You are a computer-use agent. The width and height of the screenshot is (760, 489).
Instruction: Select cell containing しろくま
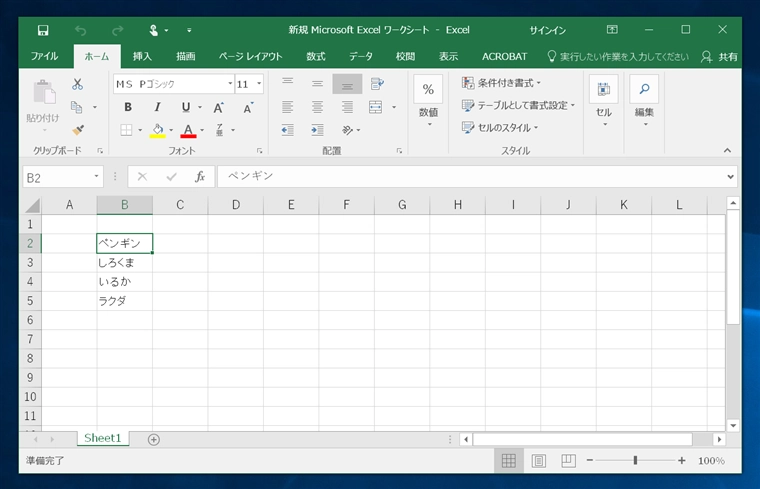pyautogui.click(x=125, y=263)
